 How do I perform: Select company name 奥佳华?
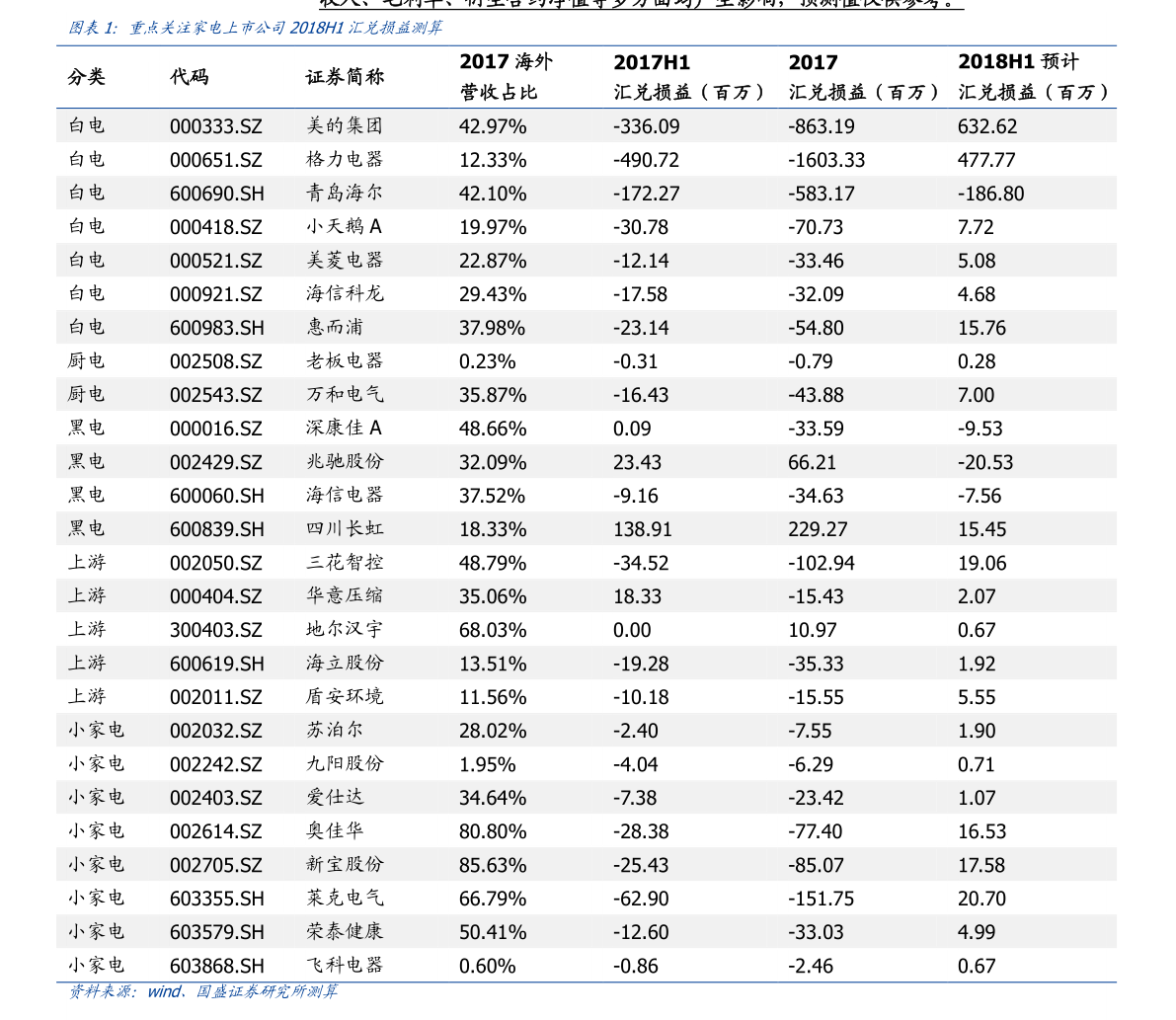pyautogui.click(x=335, y=831)
